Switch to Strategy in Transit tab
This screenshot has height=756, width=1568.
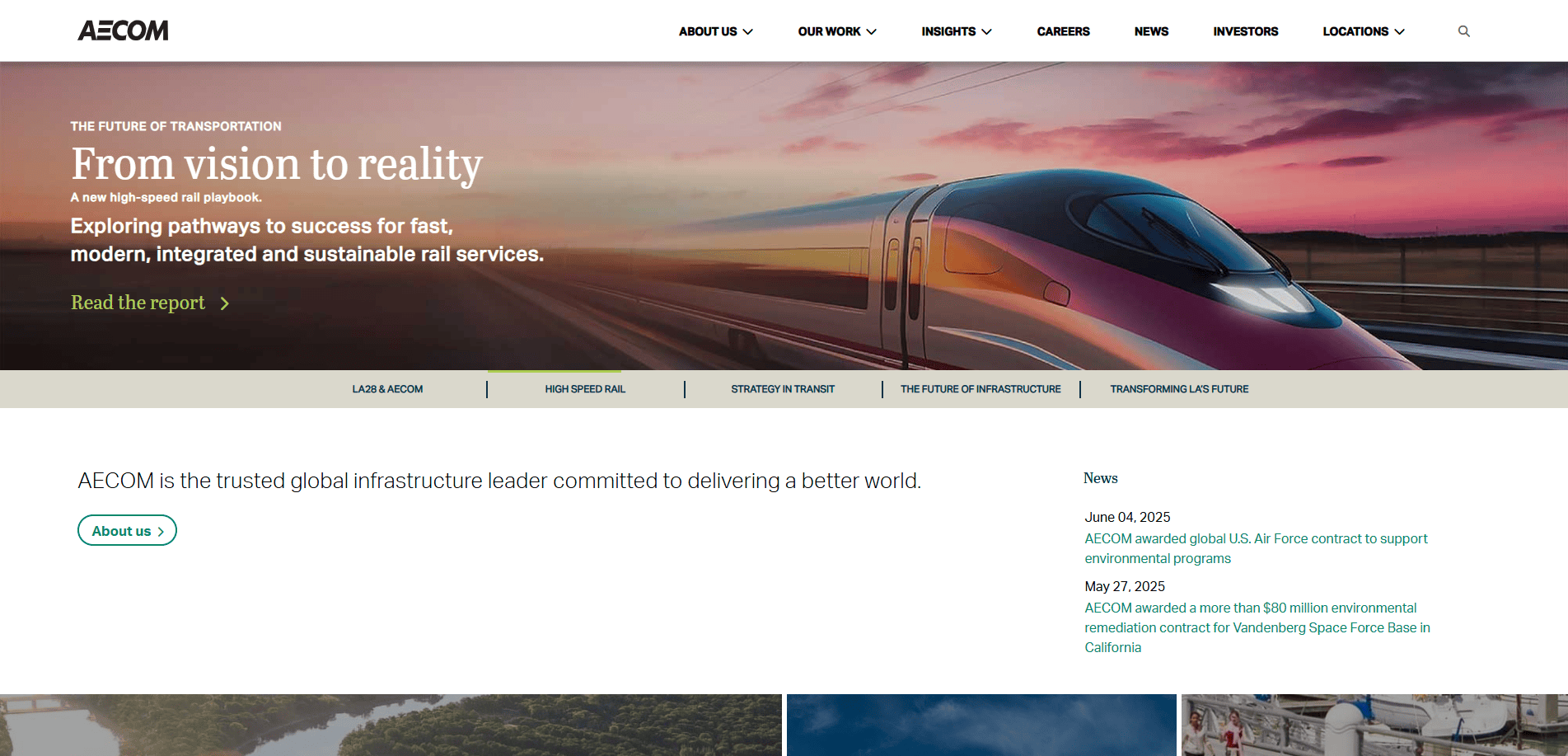783,389
